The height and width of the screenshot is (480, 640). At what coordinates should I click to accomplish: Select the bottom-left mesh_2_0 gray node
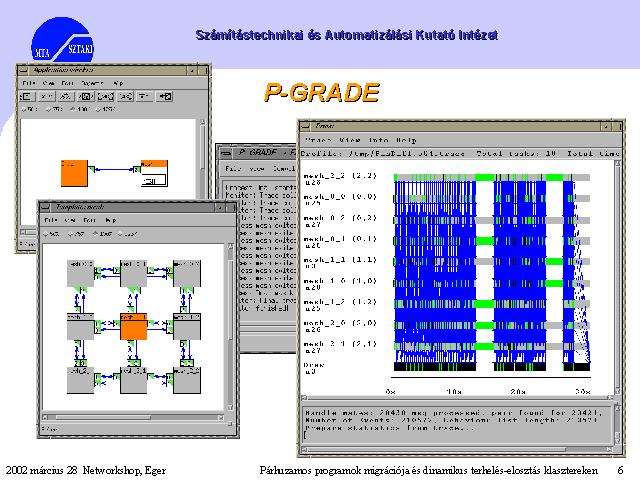click(80, 380)
